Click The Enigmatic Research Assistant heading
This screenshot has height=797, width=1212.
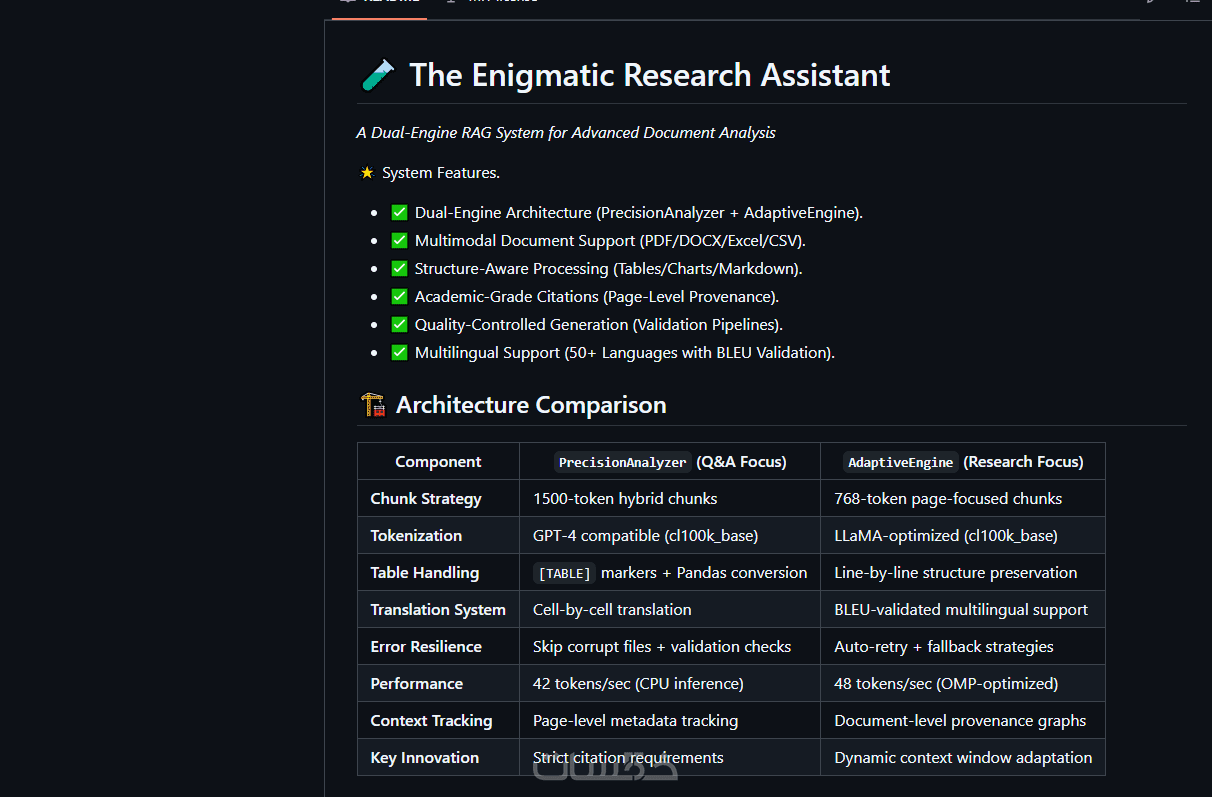650,75
